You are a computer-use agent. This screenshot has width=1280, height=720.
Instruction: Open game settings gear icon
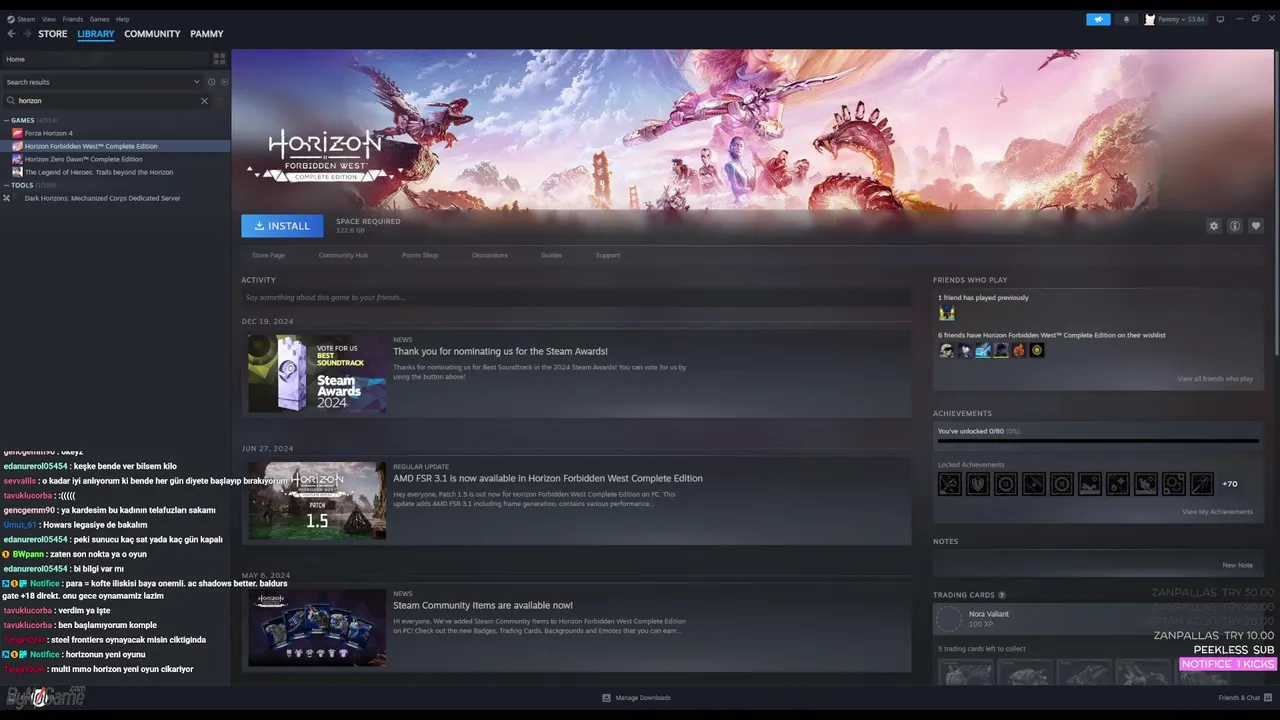[1214, 226]
